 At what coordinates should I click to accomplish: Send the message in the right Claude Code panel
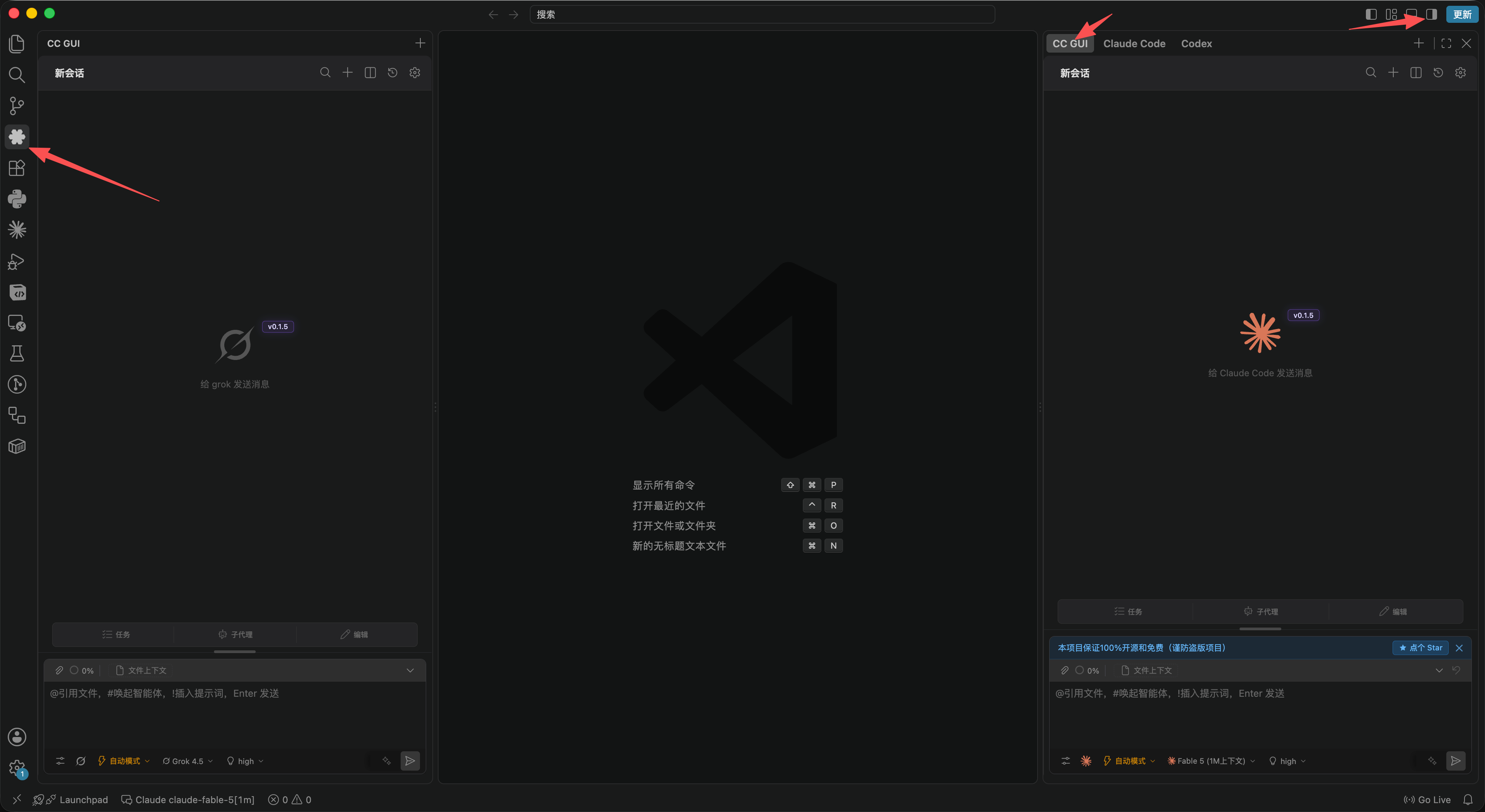click(x=1456, y=761)
